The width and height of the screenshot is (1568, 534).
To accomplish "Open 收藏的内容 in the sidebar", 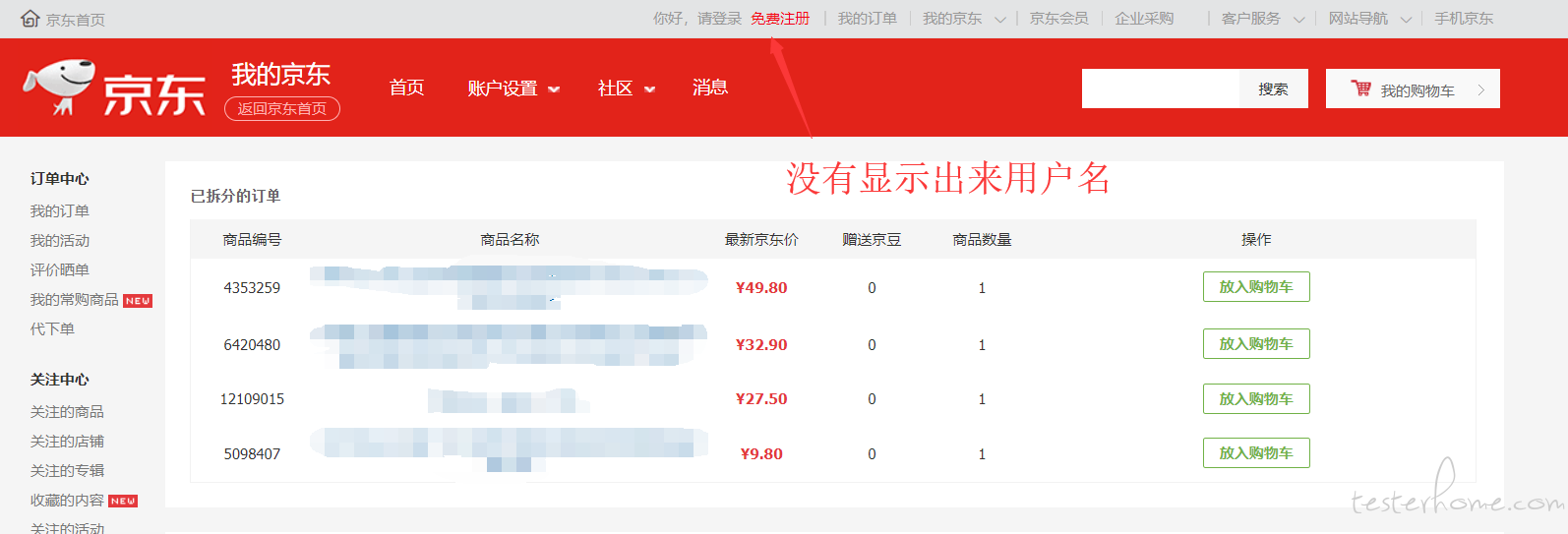I will point(67,501).
